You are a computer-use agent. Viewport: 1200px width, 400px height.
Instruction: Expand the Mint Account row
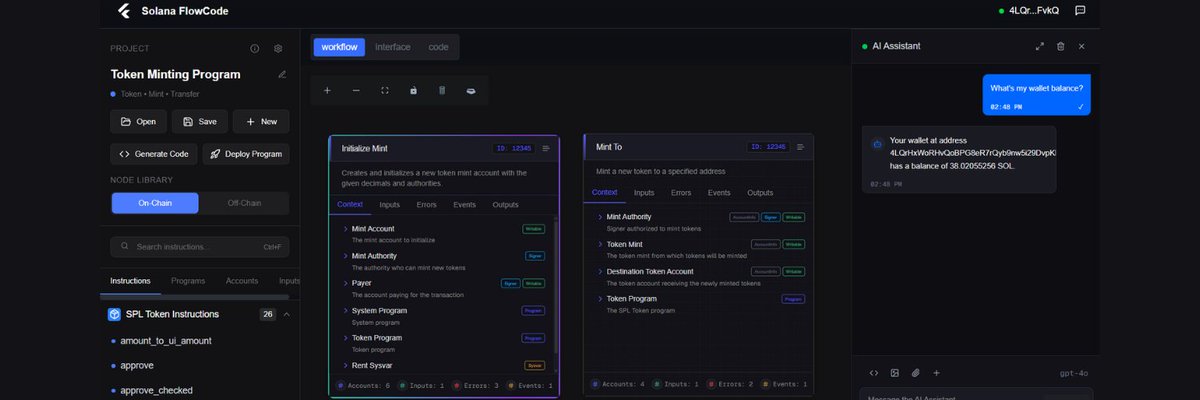pyautogui.click(x=345, y=229)
